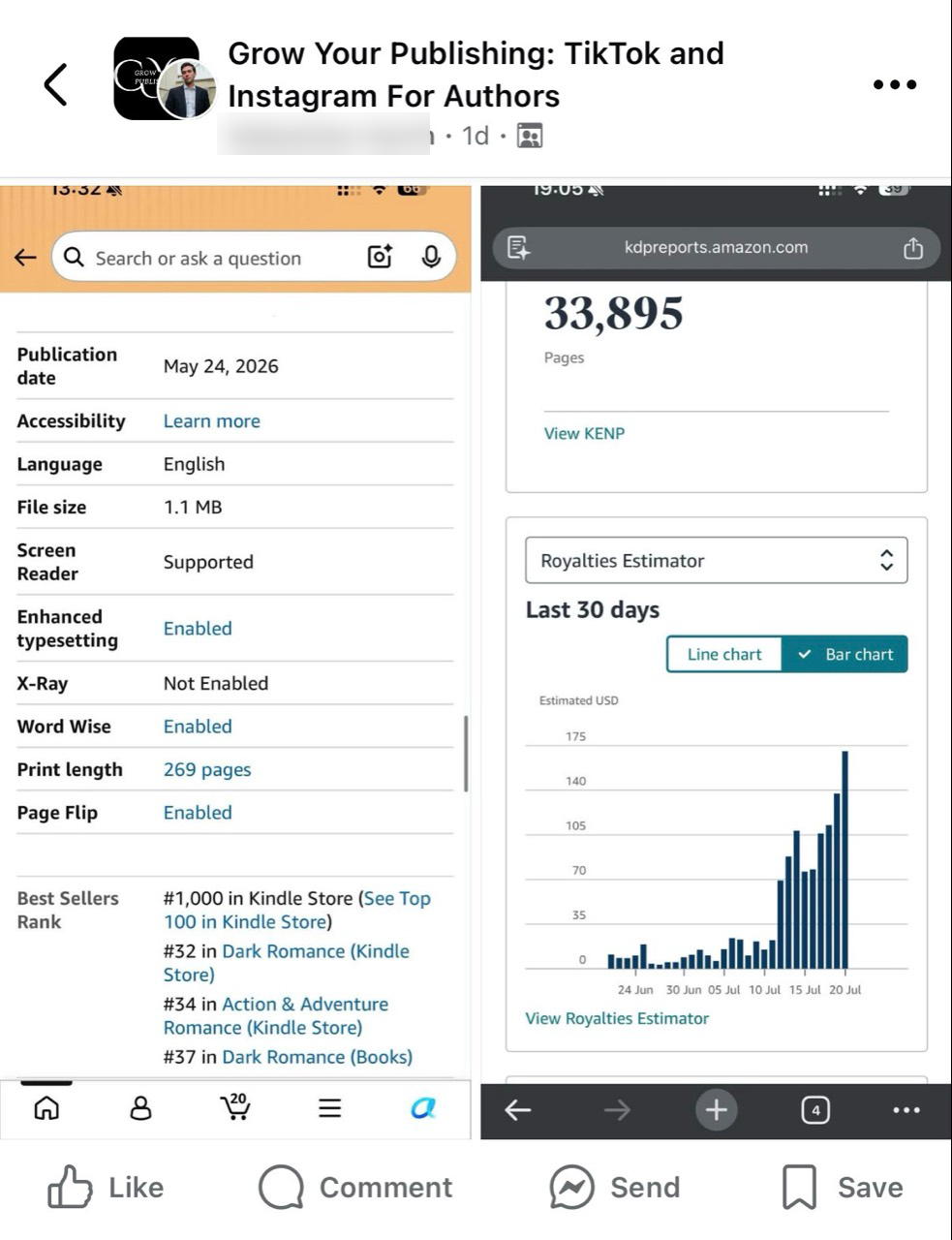This screenshot has height=1240, width=952.
Task: Open the Amazon cart with 20 items
Action: (x=235, y=1107)
